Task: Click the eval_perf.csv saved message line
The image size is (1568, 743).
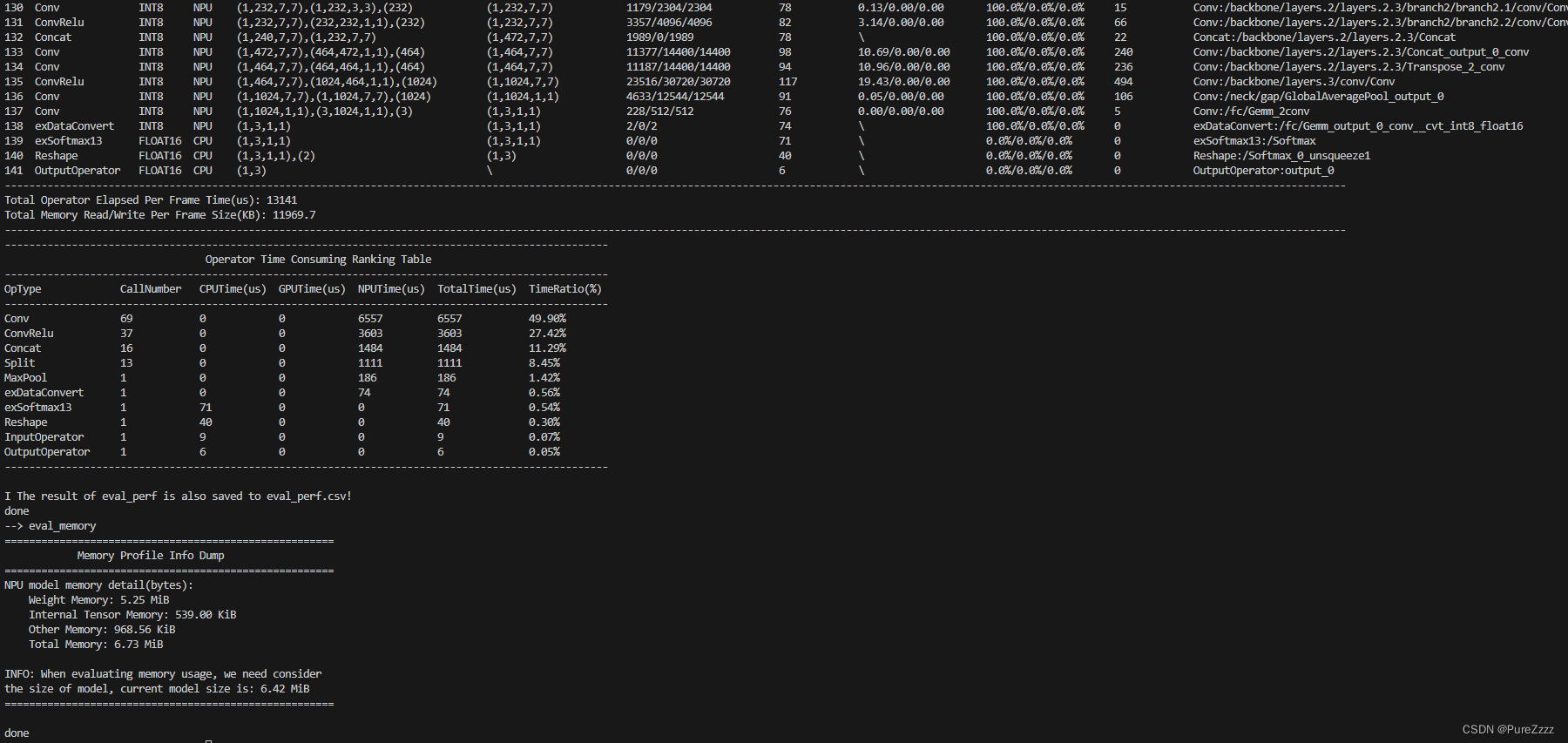Action: pos(178,496)
